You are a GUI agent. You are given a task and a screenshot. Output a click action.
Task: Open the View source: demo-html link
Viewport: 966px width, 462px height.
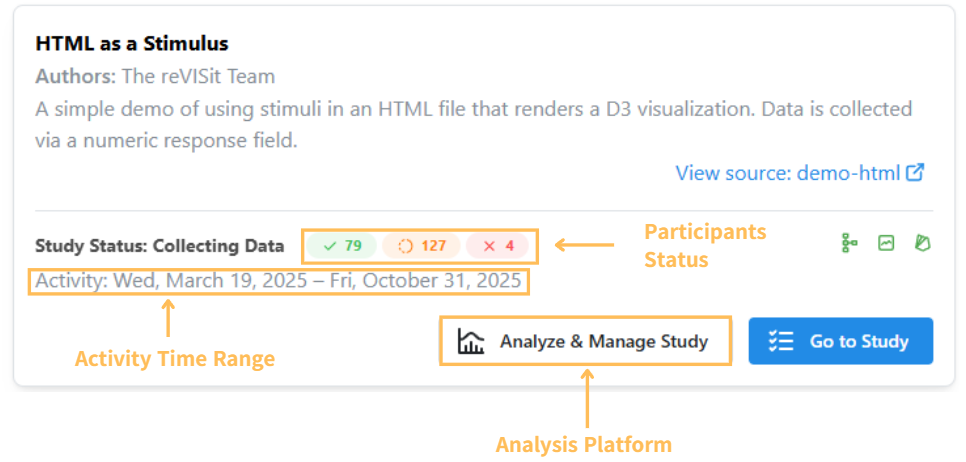pos(788,173)
